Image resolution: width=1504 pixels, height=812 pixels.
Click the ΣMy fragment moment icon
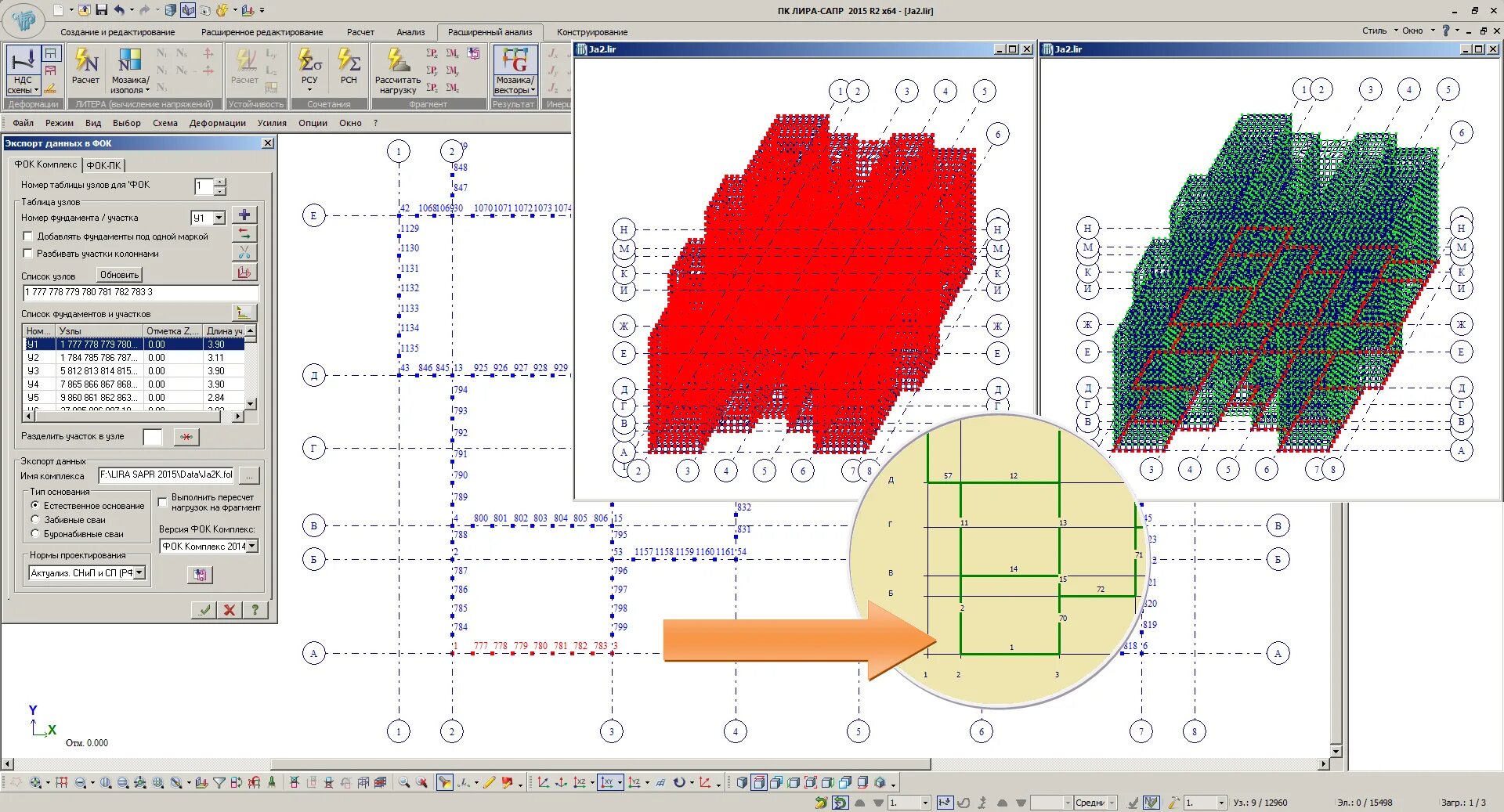(x=453, y=70)
